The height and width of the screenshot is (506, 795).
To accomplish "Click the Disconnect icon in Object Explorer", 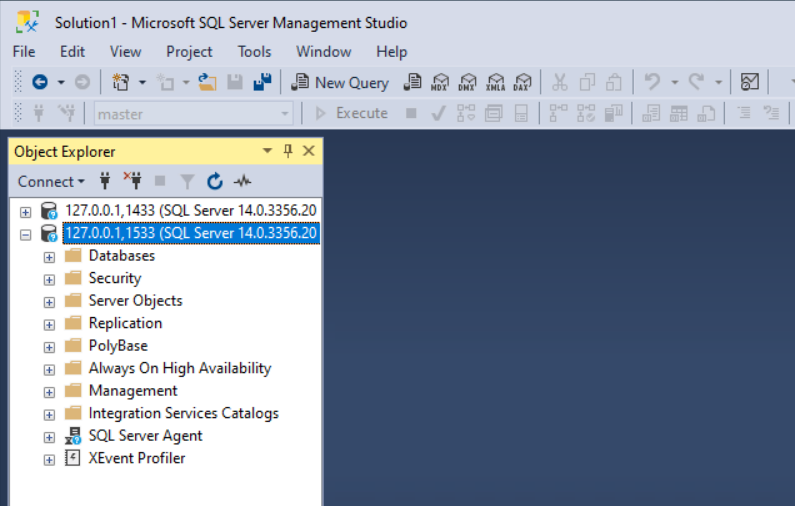I will [x=132, y=180].
